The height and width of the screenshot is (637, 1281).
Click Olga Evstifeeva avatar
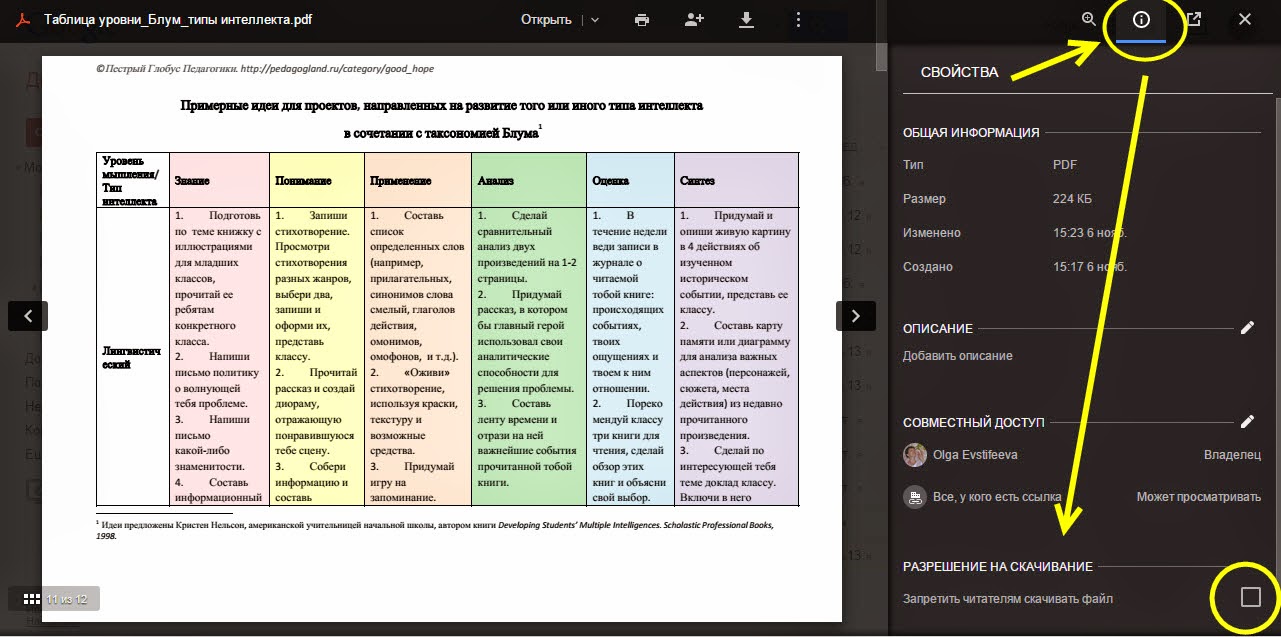point(914,455)
